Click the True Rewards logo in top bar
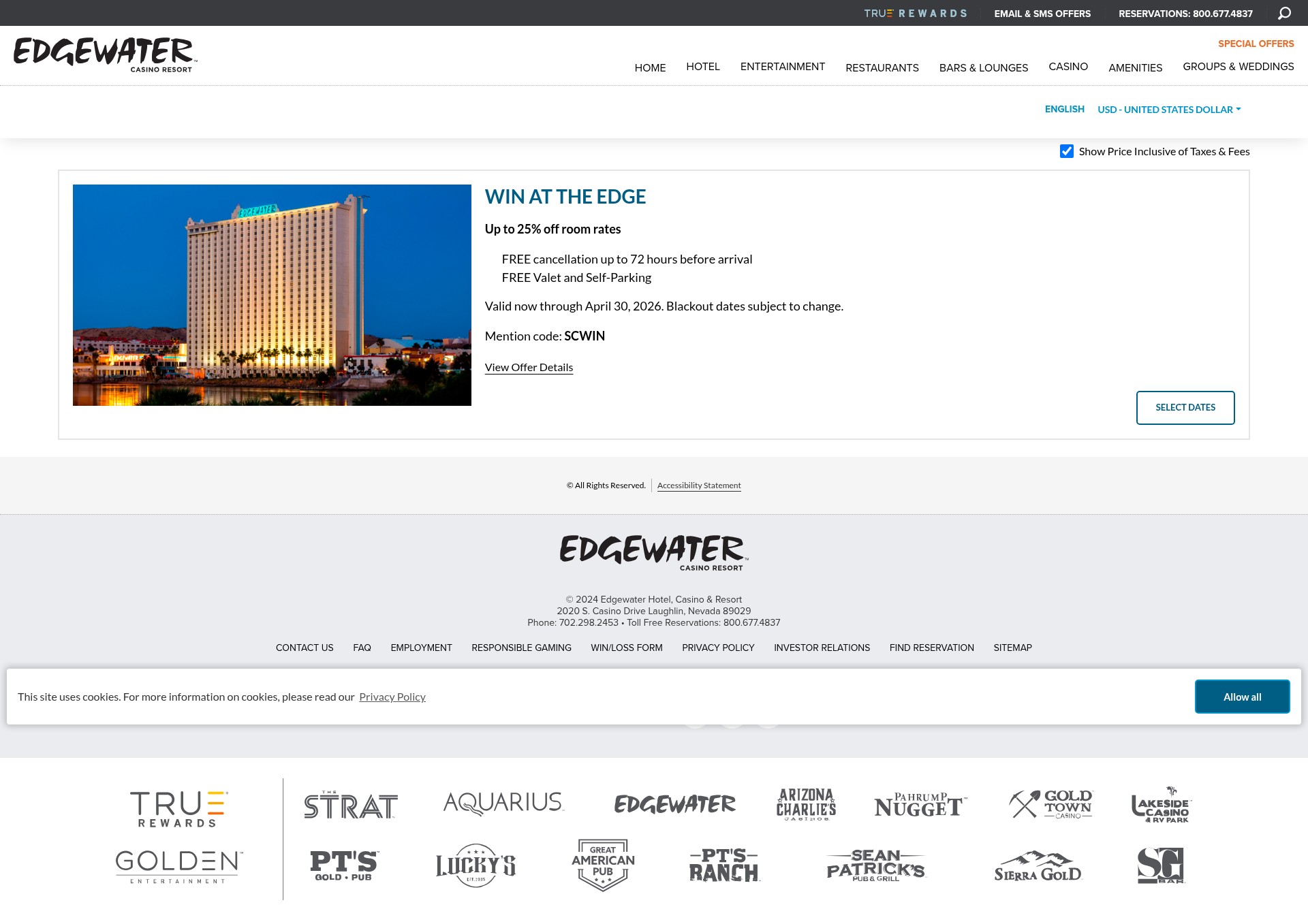Image resolution: width=1308 pixels, height=924 pixels. (x=916, y=14)
